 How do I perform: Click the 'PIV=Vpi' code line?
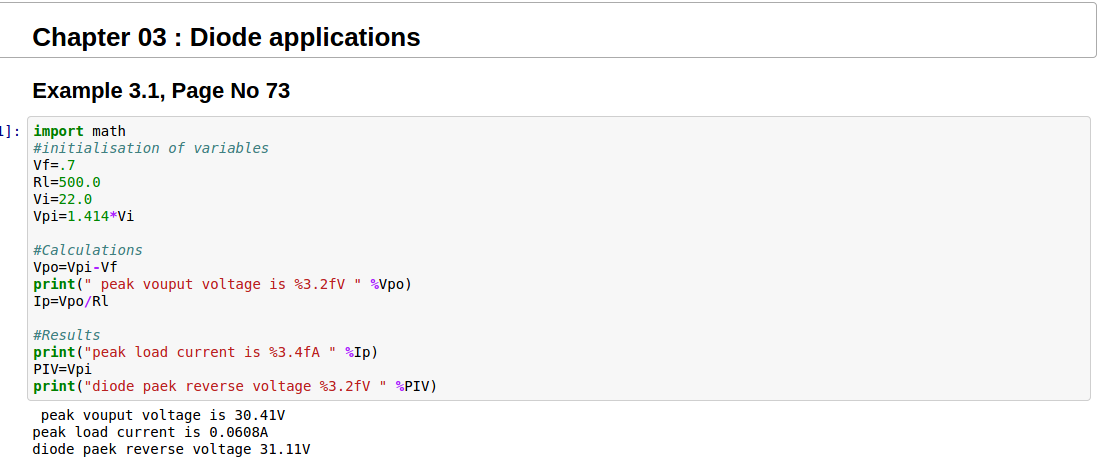[62, 369]
